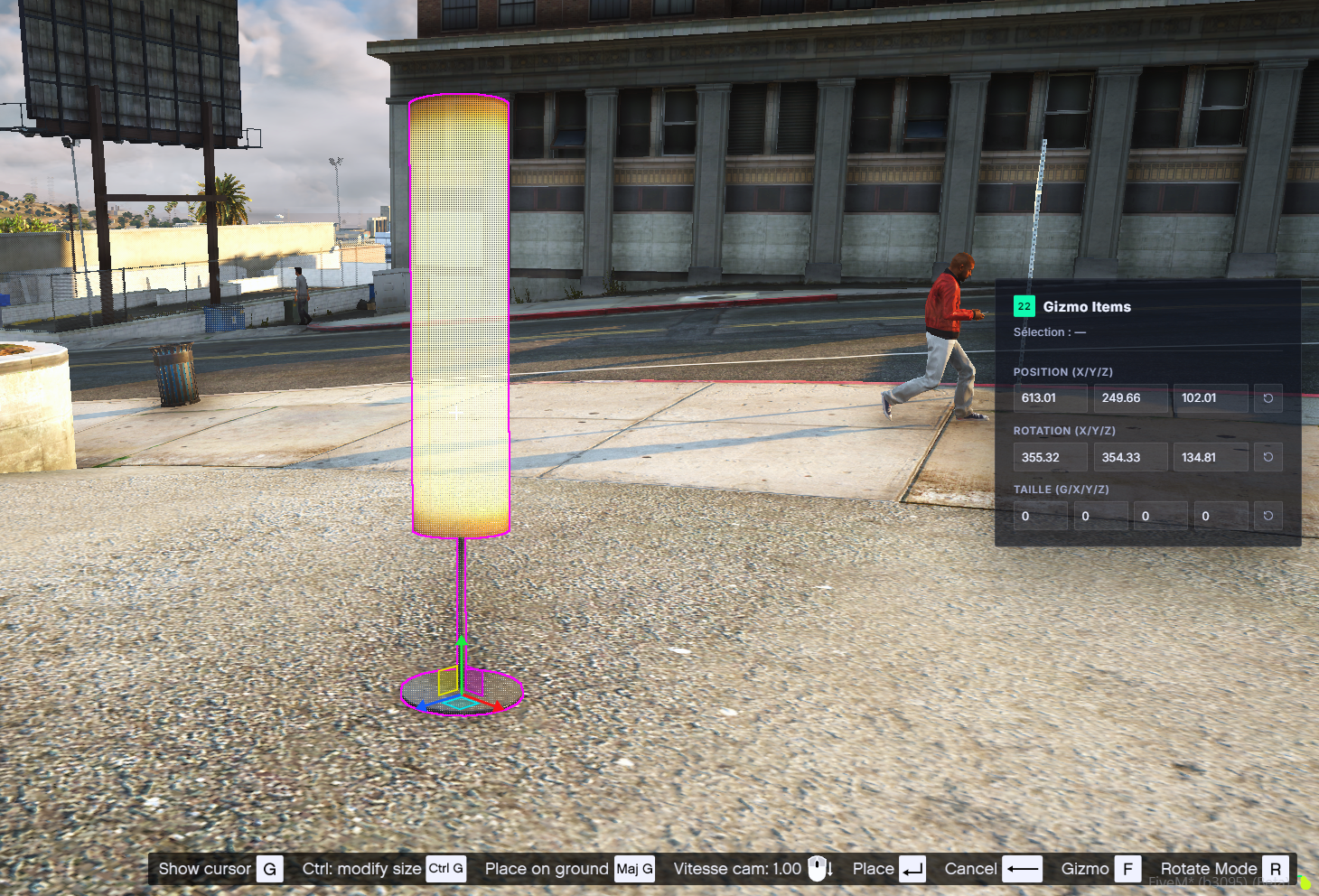Click the Ctrl G key for modify size
Viewport: 1319px width, 896px height.
(446, 869)
